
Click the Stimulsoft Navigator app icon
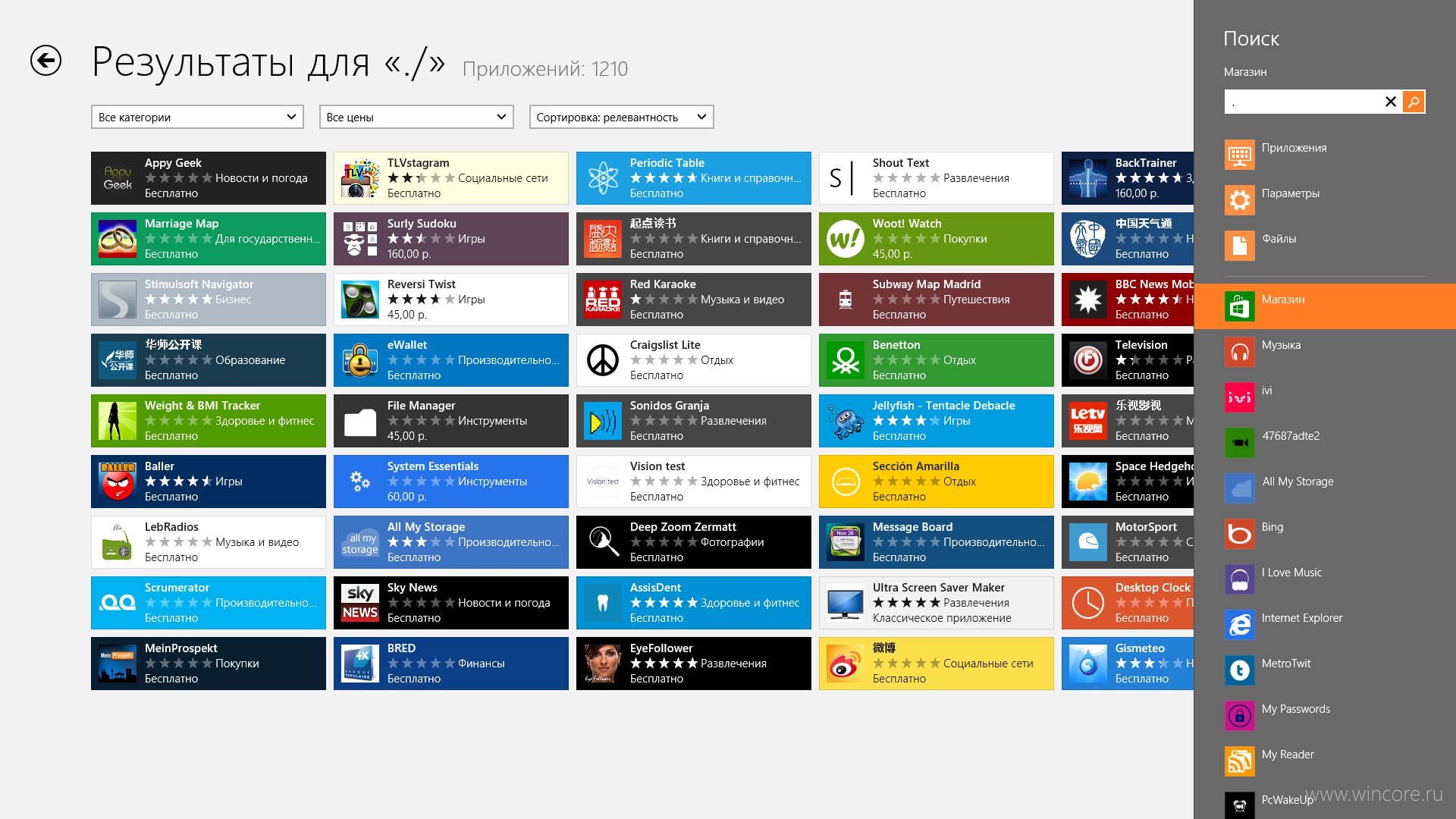click(x=118, y=300)
